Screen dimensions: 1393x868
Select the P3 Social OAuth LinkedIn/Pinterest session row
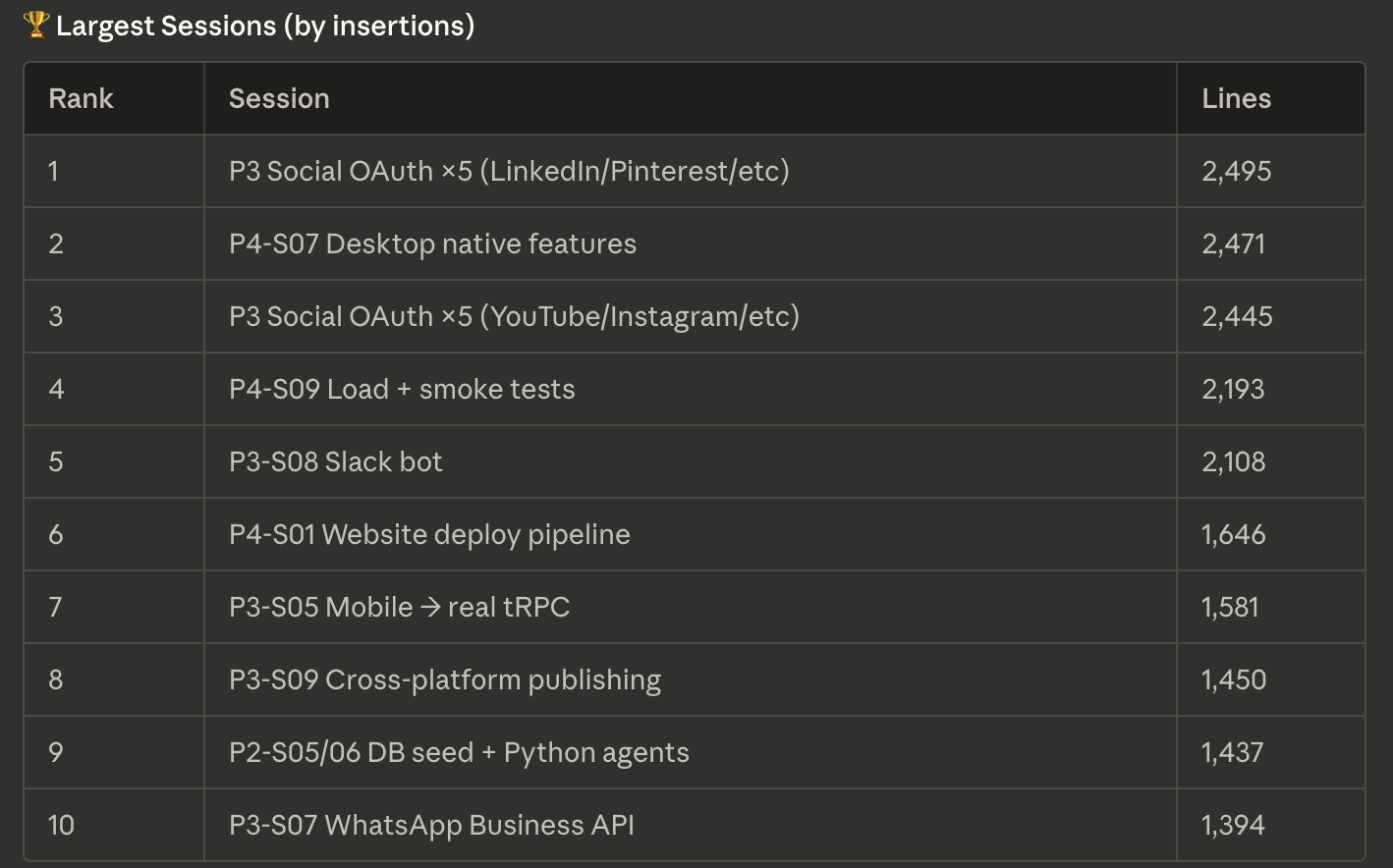tap(508, 171)
